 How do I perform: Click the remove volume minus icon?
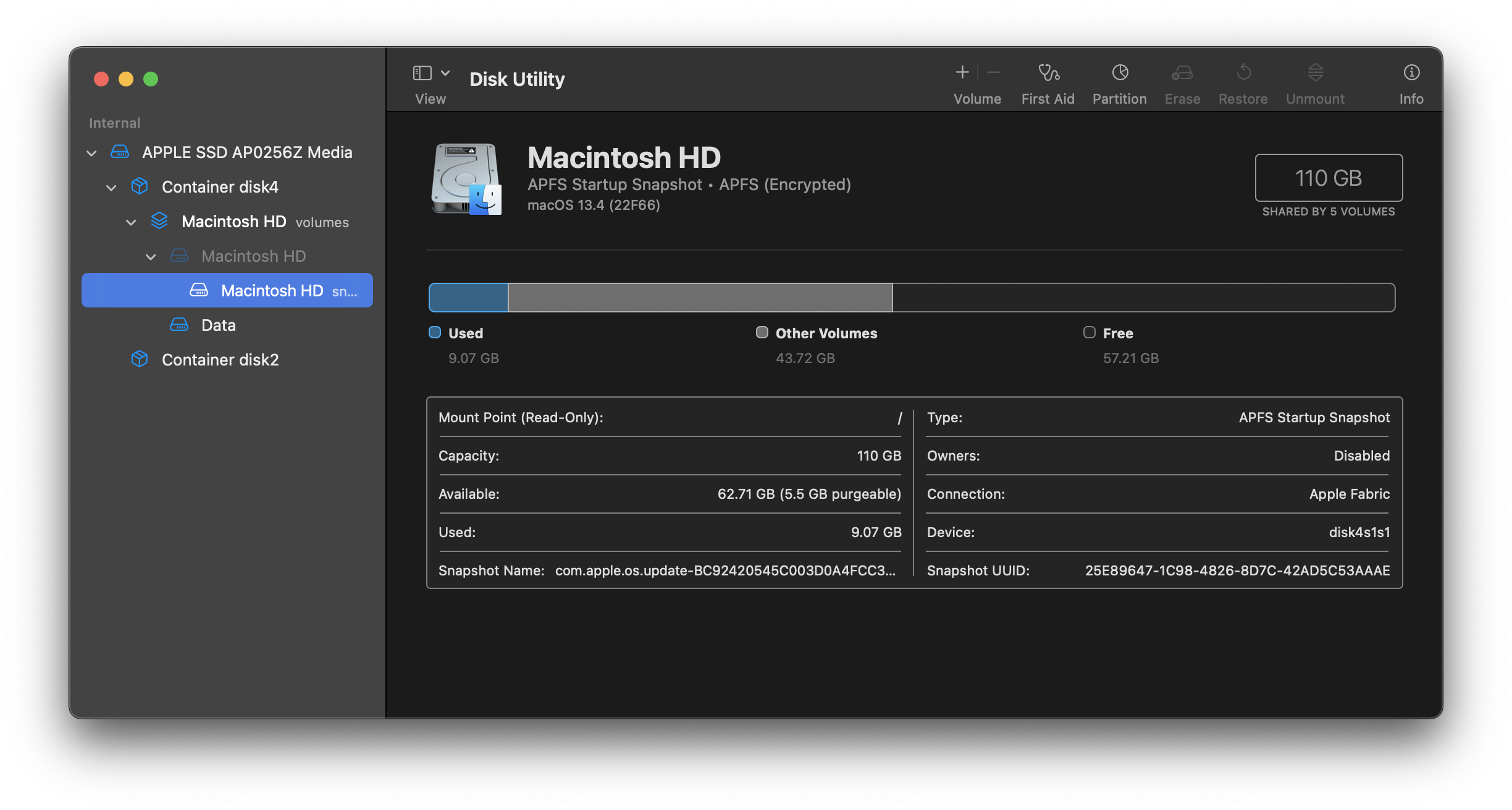point(993,73)
